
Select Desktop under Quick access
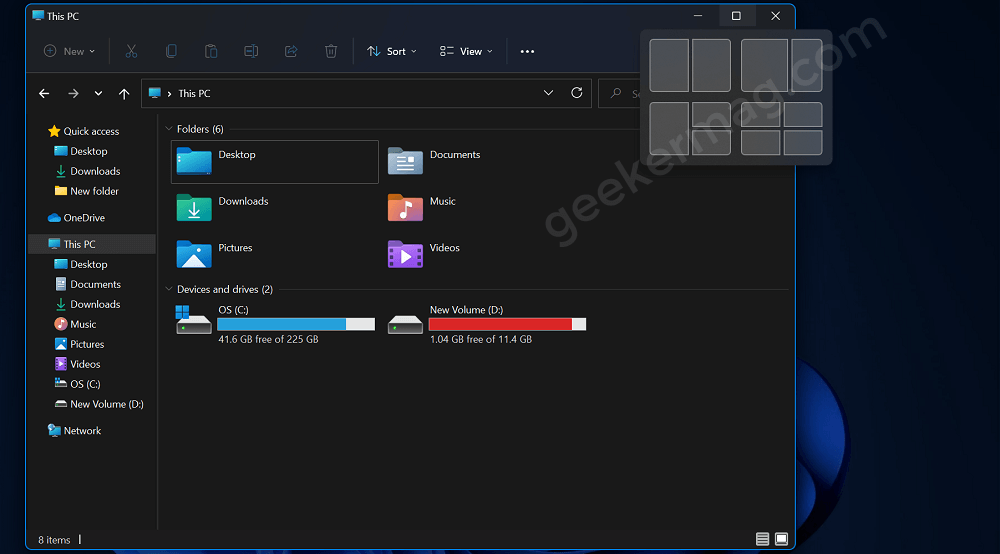click(x=81, y=151)
